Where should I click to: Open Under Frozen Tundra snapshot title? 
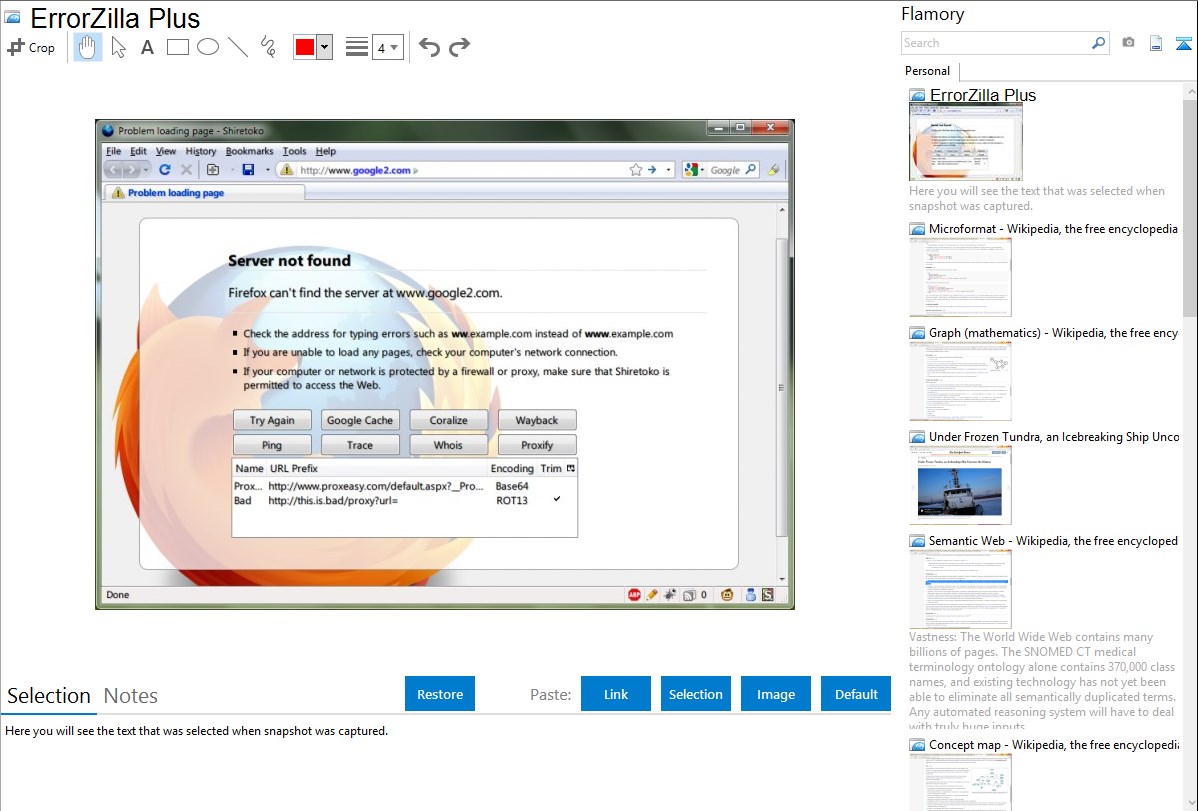pos(1054,436)
